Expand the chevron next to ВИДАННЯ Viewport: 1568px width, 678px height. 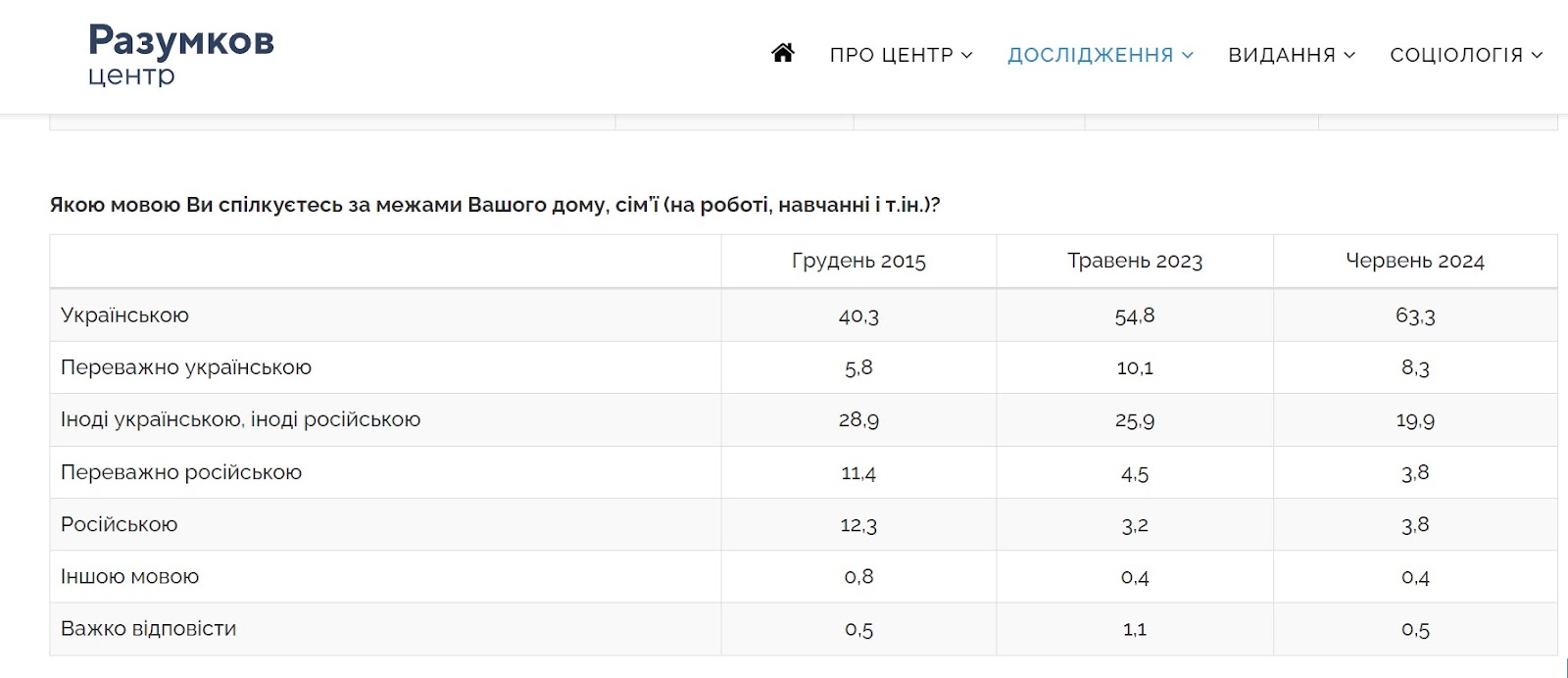(1349, 55)
